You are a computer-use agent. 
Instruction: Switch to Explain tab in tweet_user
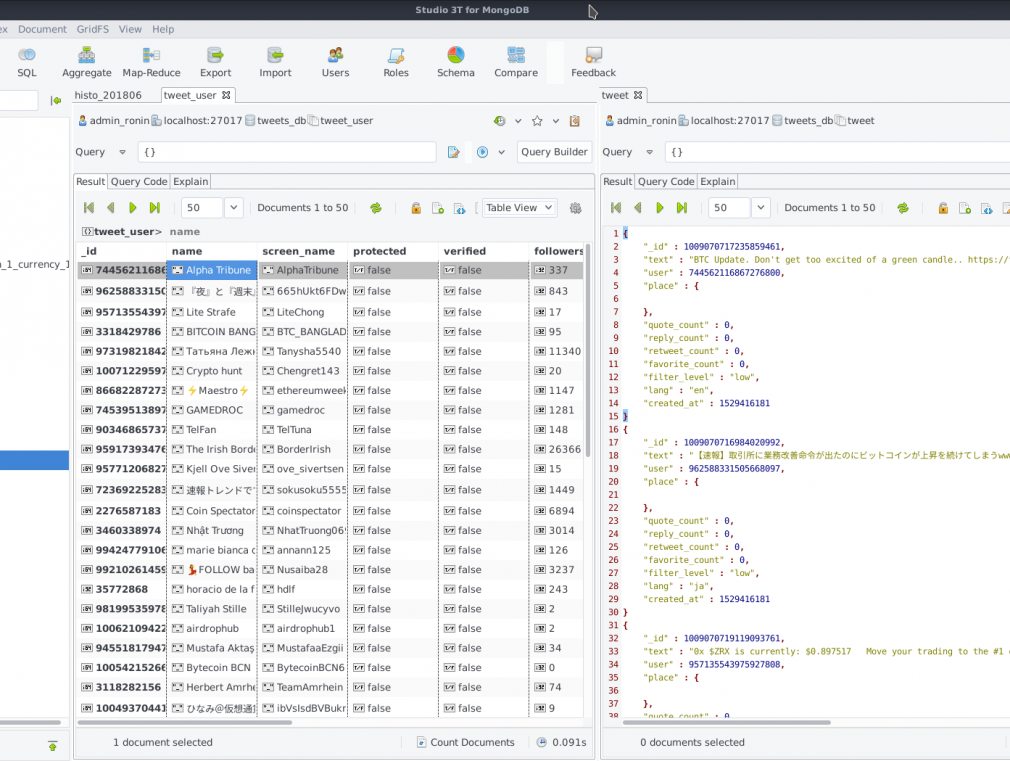[x=191, y=182]
